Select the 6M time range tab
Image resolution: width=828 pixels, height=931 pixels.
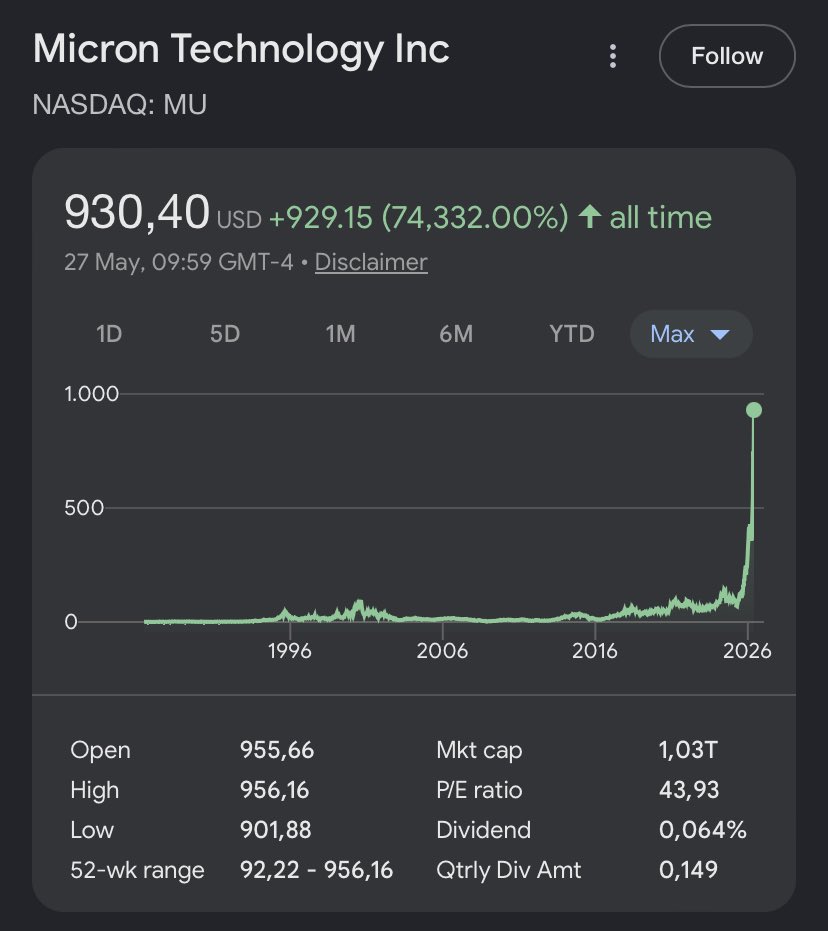pyautogui.click(x=456, y=334)
